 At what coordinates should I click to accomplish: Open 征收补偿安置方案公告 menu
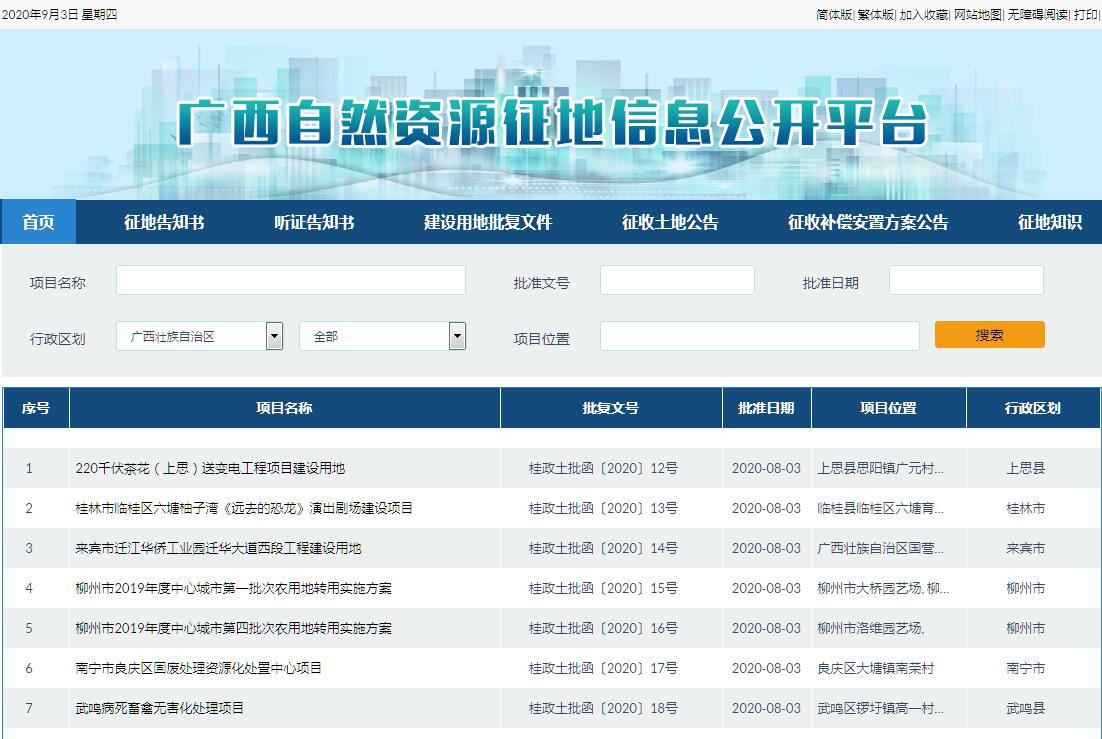867,222
